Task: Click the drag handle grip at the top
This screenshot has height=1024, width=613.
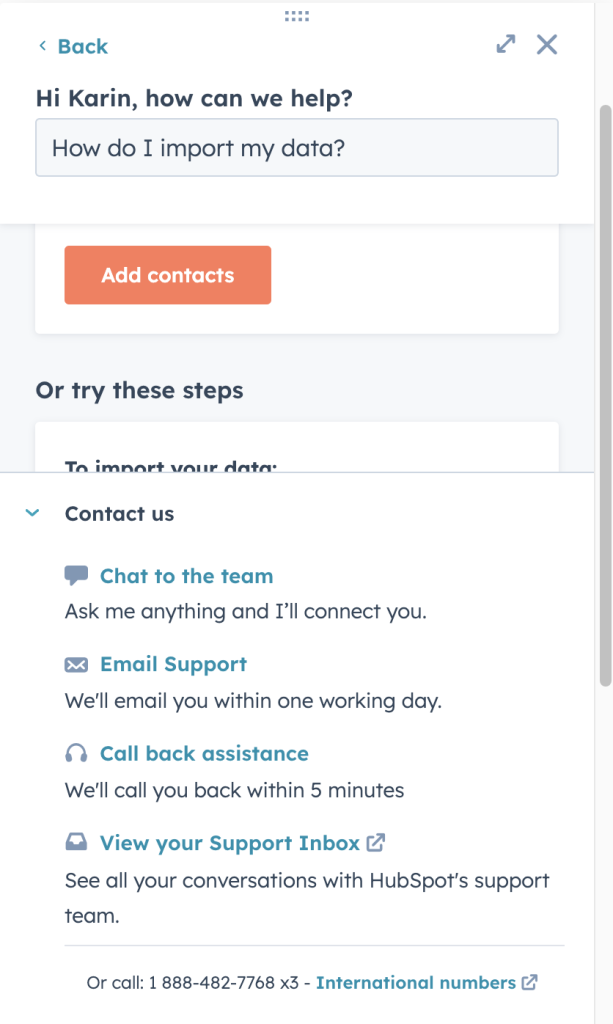Action: [297, 16]
